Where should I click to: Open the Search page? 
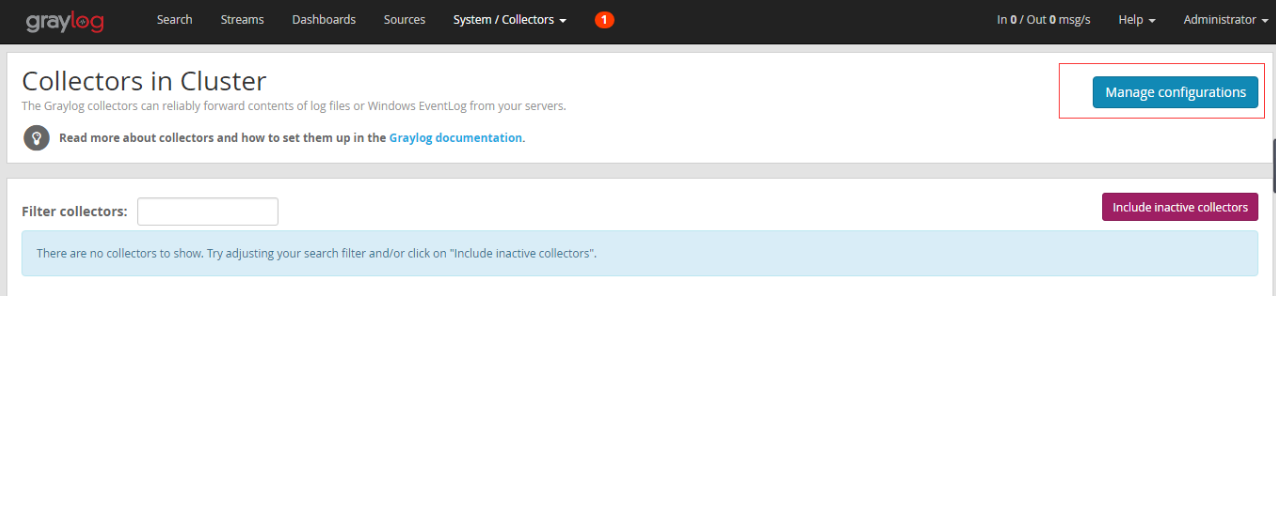174,20
